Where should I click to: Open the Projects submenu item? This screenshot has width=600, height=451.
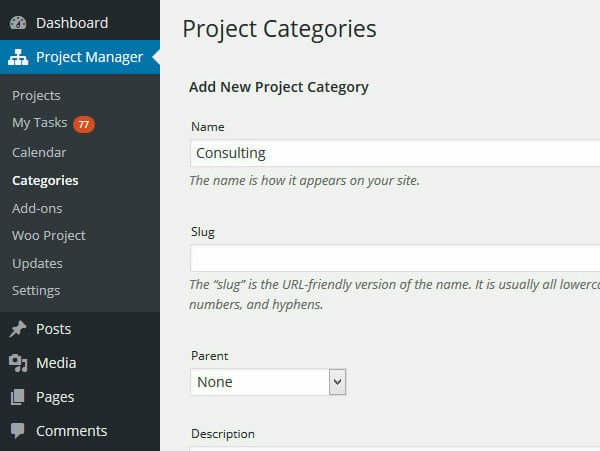(x=36, y=95)
